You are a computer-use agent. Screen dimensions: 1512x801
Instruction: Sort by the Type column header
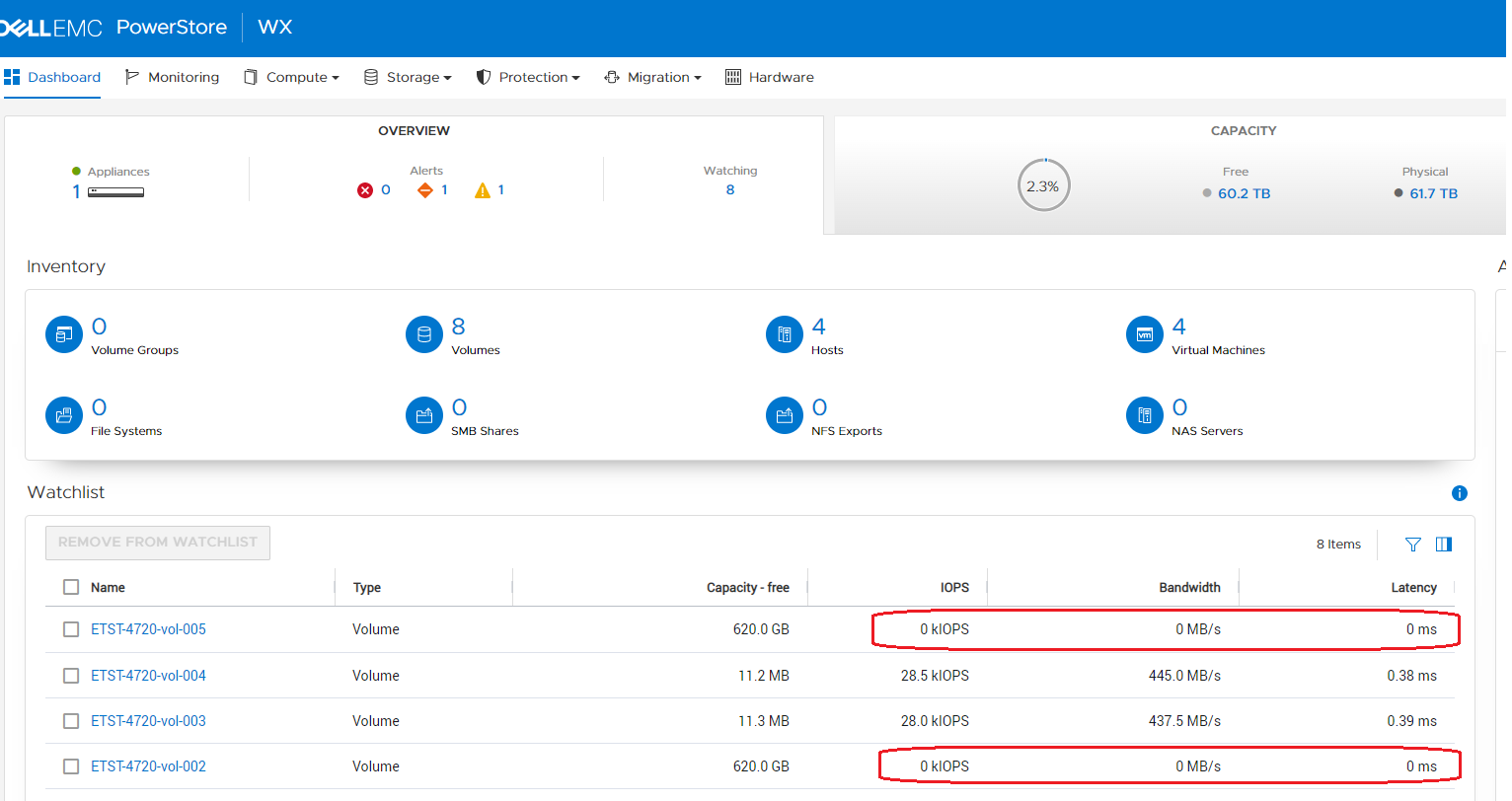point(367,588)
